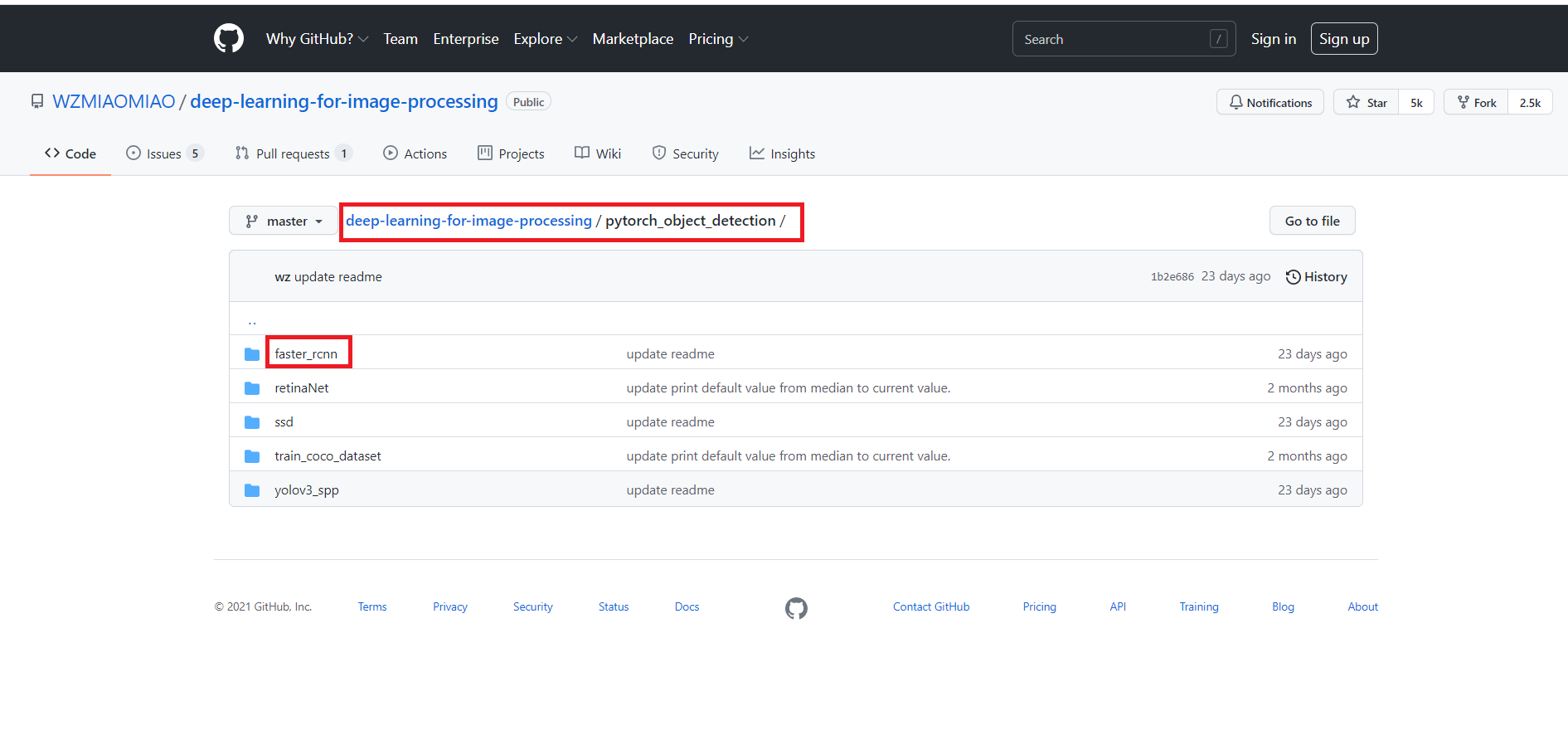Open the Team page in header
The image size is (1568, 750).
point(400,39)
